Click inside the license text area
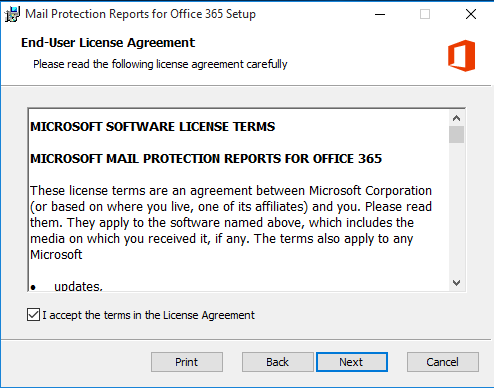Screen dimensions: 494x388 (x=239, y=200)
